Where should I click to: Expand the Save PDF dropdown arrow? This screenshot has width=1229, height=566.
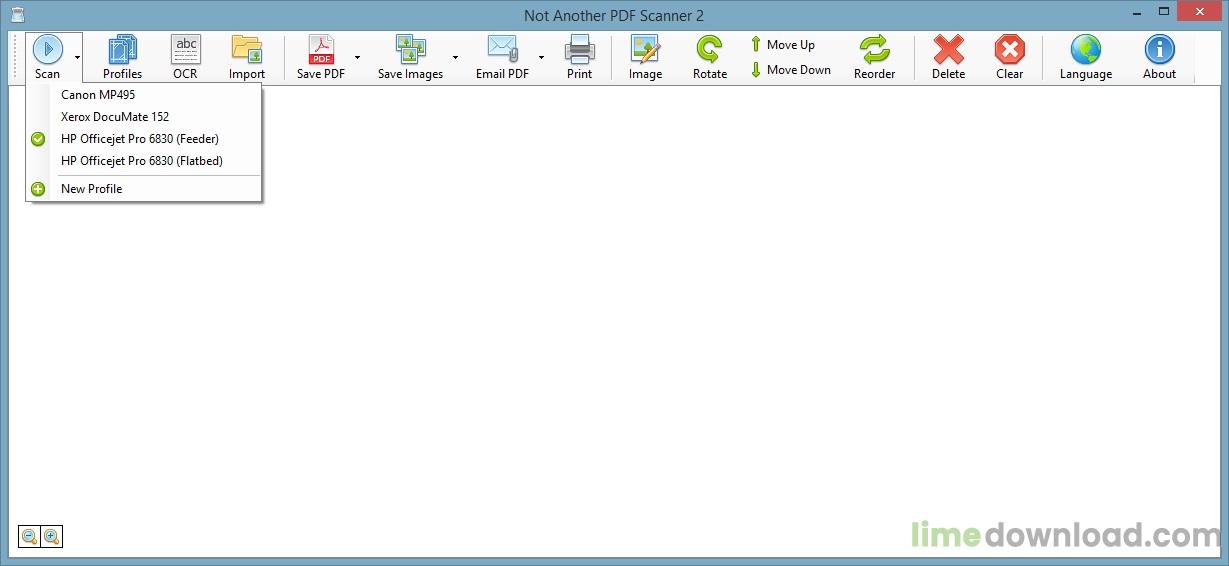click(x=357, y=57)
